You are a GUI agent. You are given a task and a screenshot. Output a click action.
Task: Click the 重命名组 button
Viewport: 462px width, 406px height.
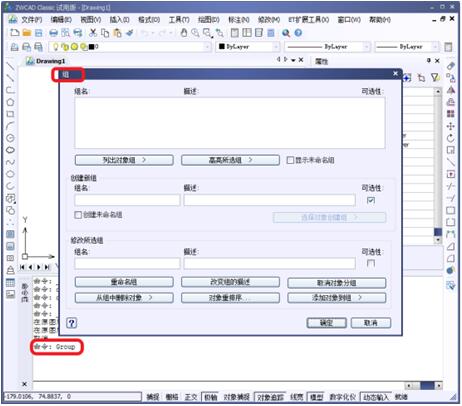(x=124, y=282)
